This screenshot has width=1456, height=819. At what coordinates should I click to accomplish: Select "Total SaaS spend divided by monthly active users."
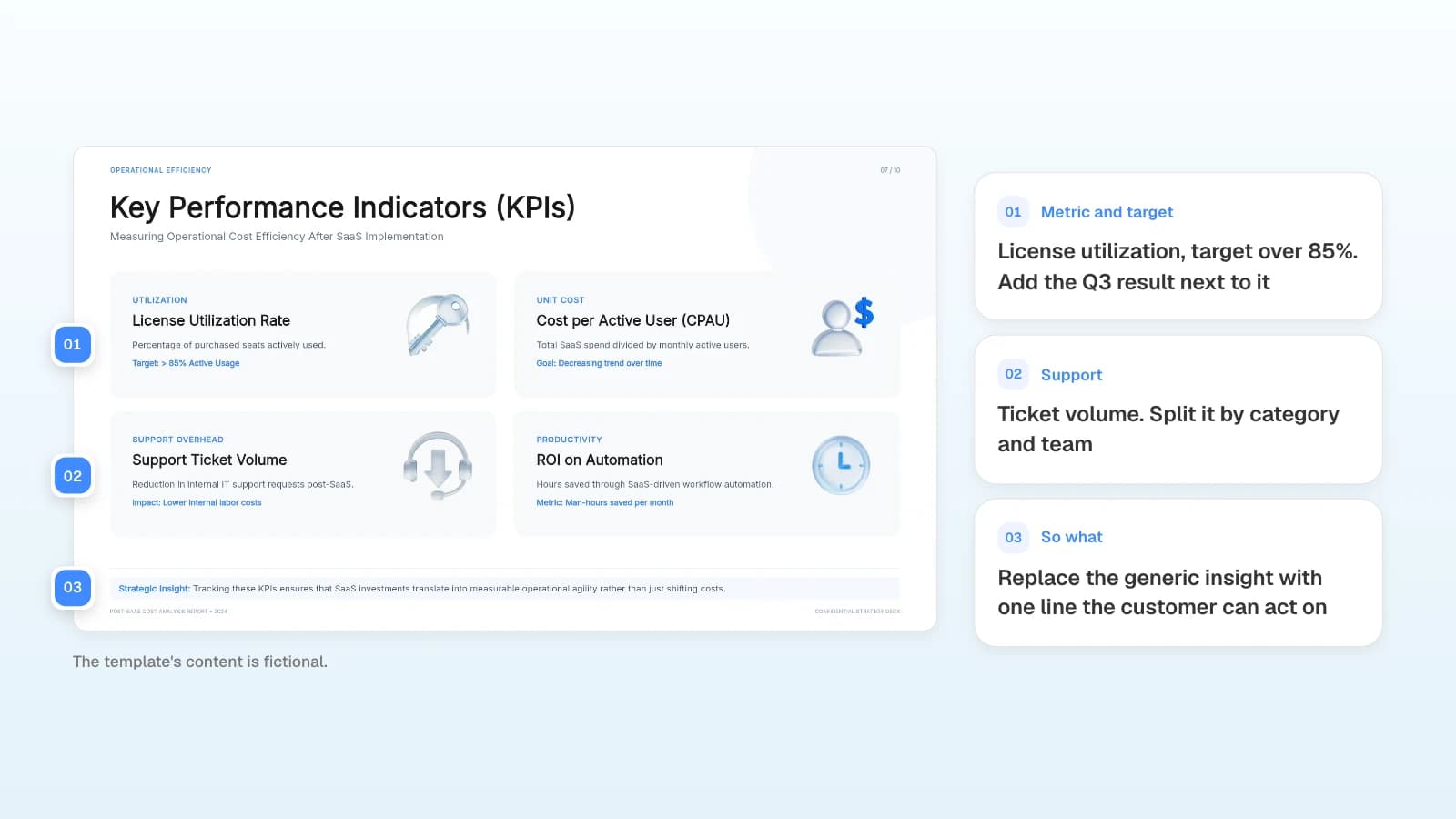coord(642,345)
